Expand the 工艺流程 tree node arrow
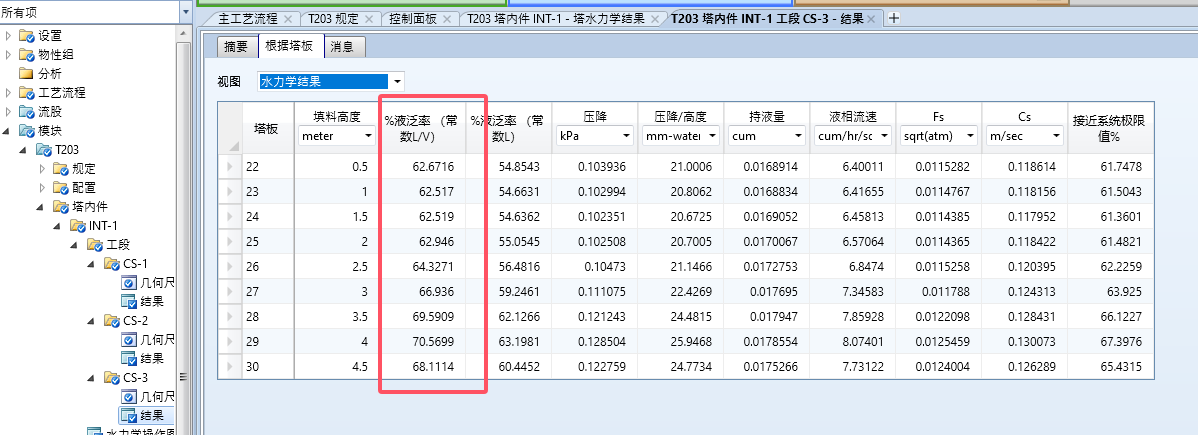This screenshot has height=435, width=1198. (x=8, y=93)
